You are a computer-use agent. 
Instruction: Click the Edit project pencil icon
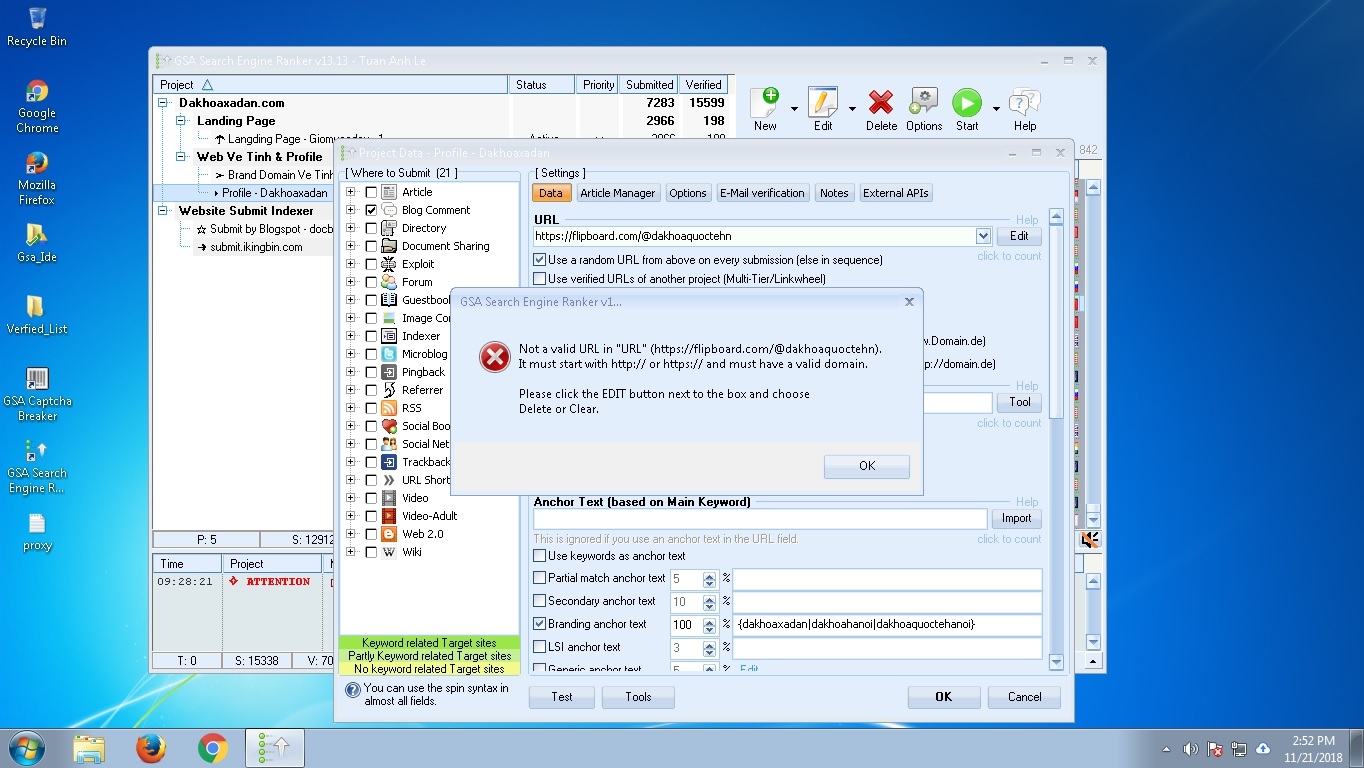point(822,102)
